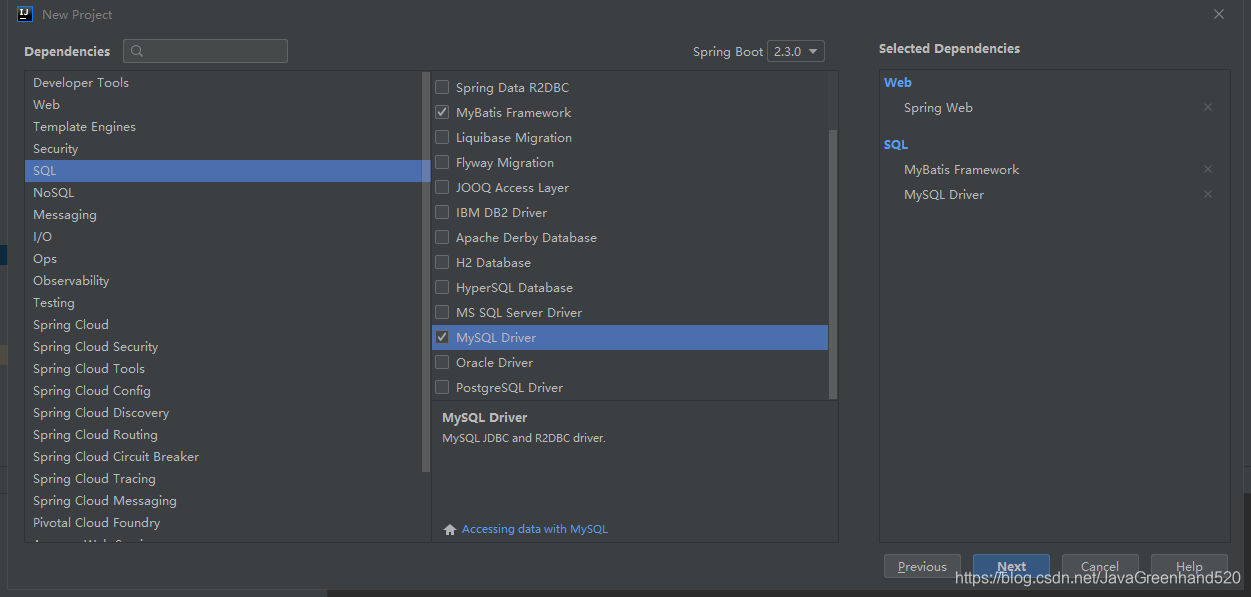The height and width of the screenshot is (597, 1251).
Task: Open the Spring Cloud Discovery category
Action: pyautogui.click(x=227, y=412)
